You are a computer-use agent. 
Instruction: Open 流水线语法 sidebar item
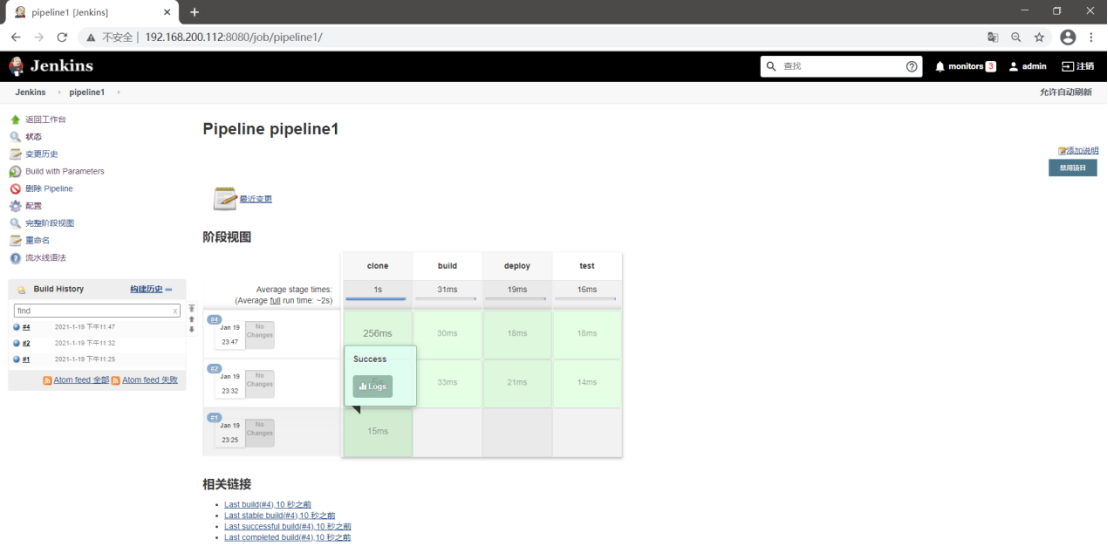[x=46, y=258]
